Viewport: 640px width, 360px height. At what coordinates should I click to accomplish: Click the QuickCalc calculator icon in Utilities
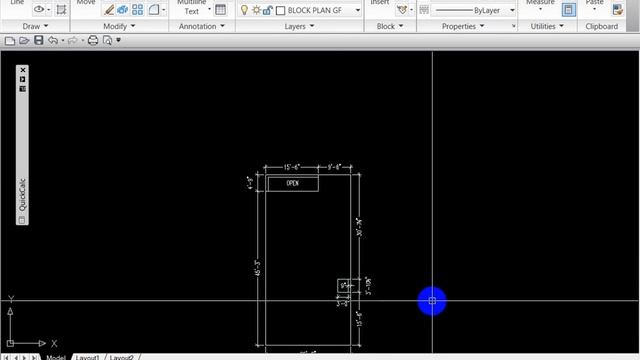click(569, 9)
